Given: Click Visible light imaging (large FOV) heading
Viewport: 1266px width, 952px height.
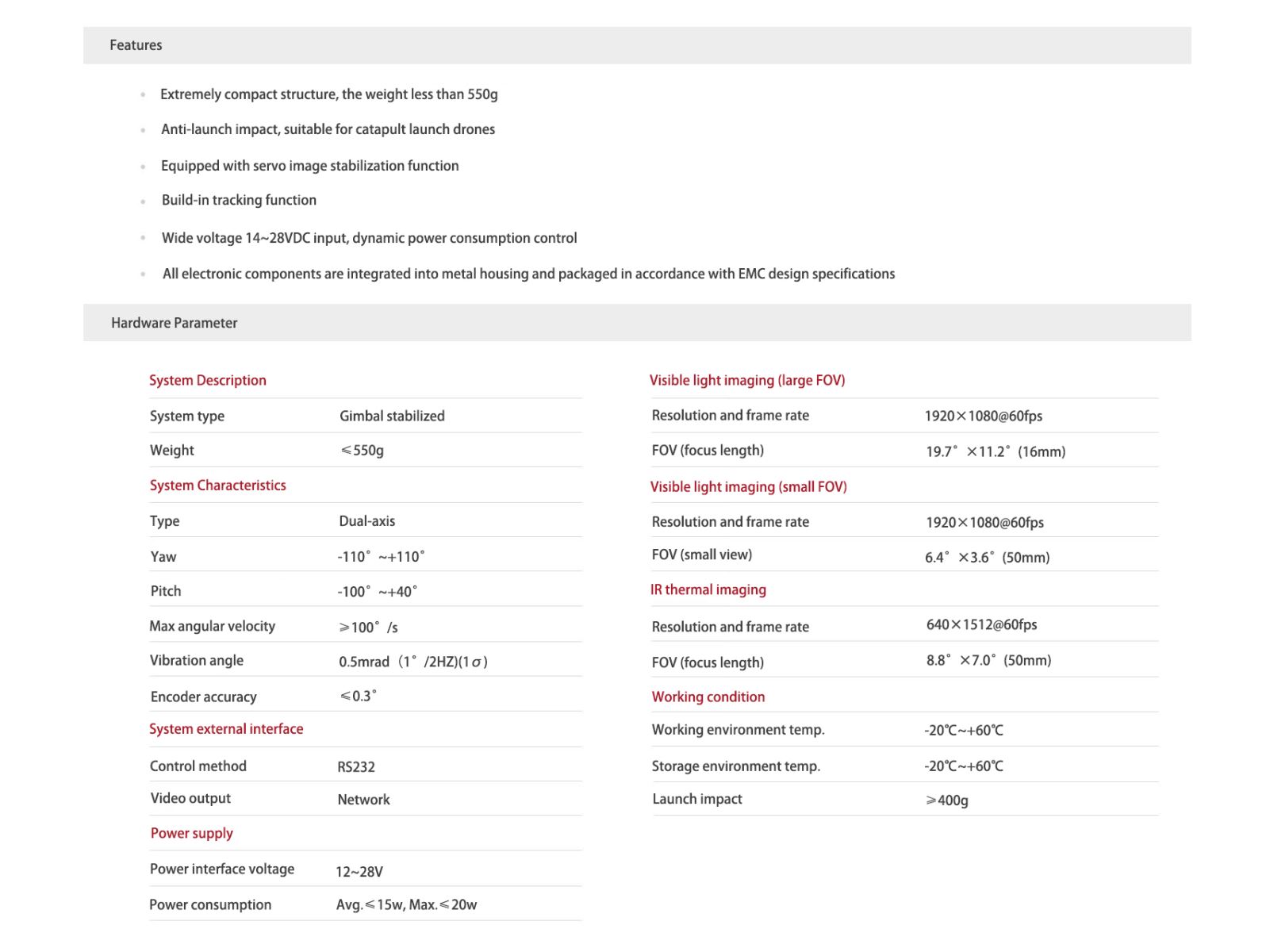Looking at the screenshot, I should tap(747, 380).
